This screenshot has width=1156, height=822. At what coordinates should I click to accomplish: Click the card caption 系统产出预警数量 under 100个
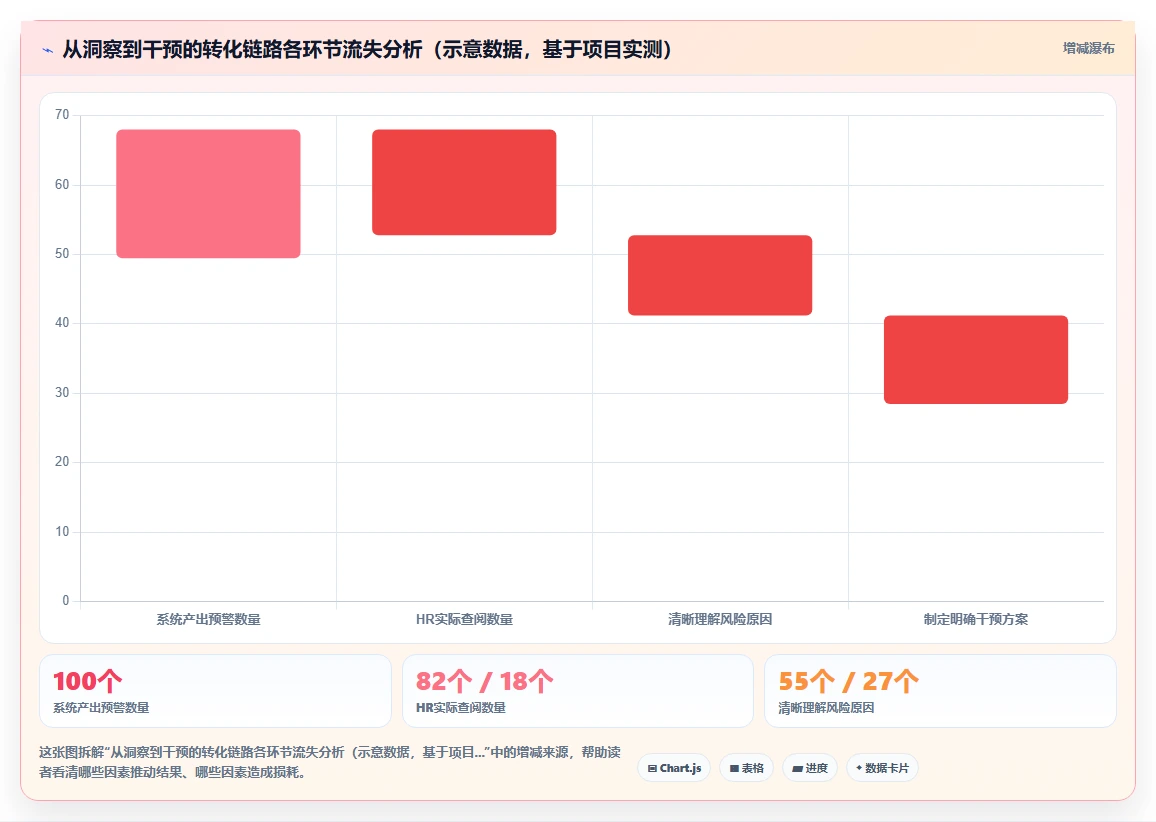point(101,708)
